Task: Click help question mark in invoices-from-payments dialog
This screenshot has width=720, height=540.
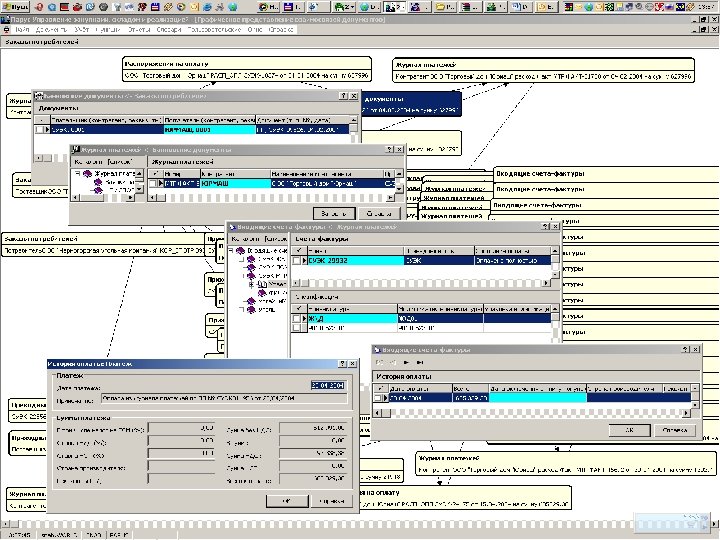Action: pos(546,226)
